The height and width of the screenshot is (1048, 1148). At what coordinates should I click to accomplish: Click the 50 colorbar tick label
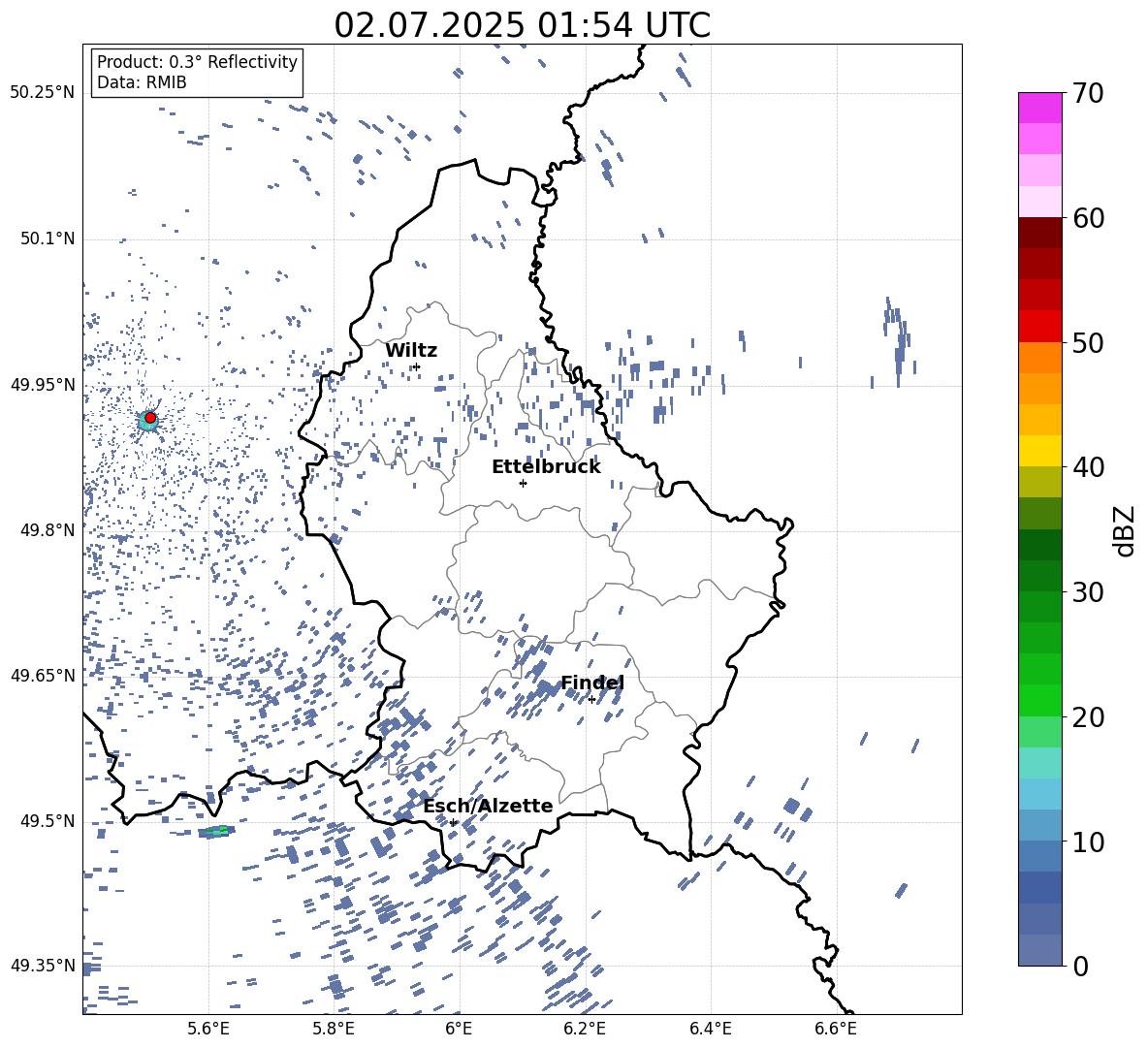click(x=1088, y=343)
